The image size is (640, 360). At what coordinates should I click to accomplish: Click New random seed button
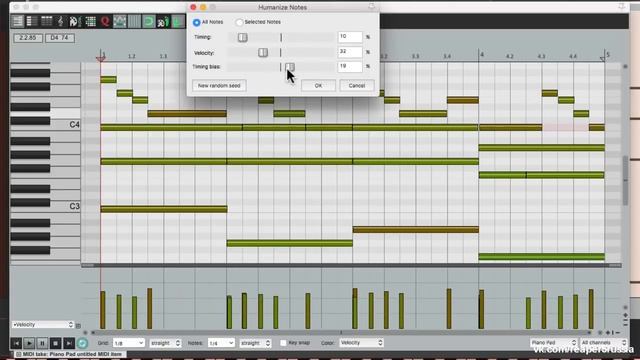[x=219, y=86]
